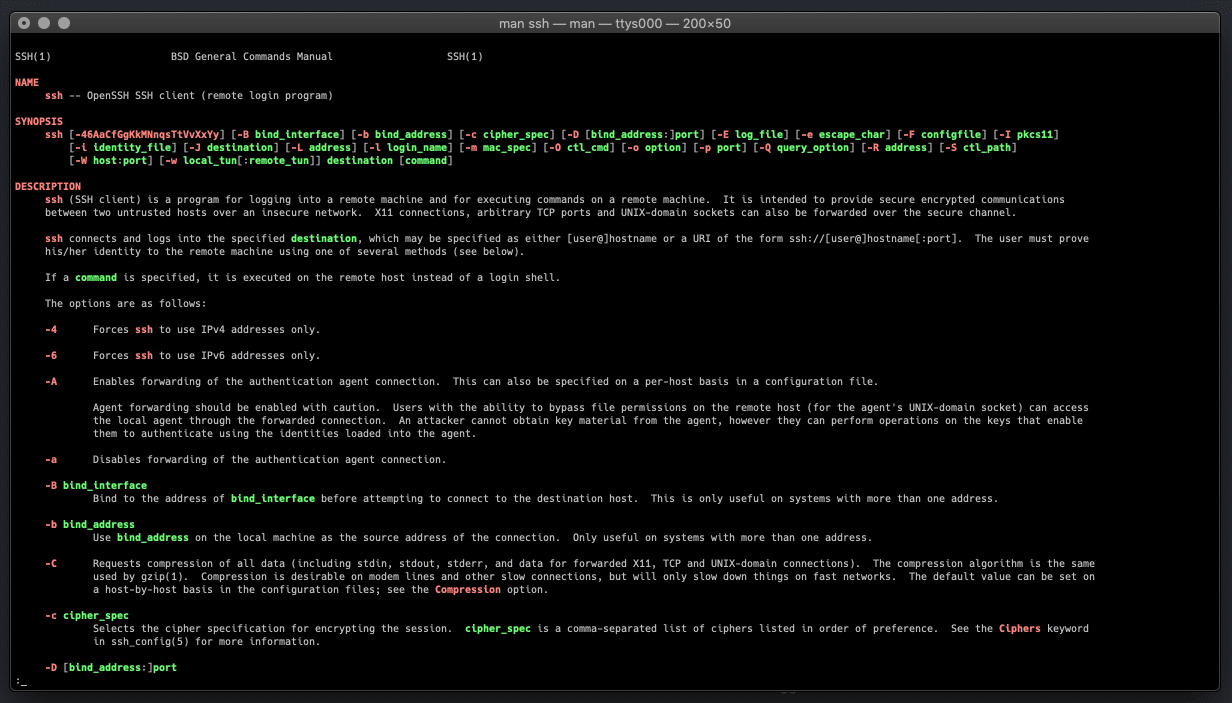1232x703 pixels.
Task: Click the highlighted 'Ciphers' keyword
Action: pyautogui.click(x=1020, y=628)
